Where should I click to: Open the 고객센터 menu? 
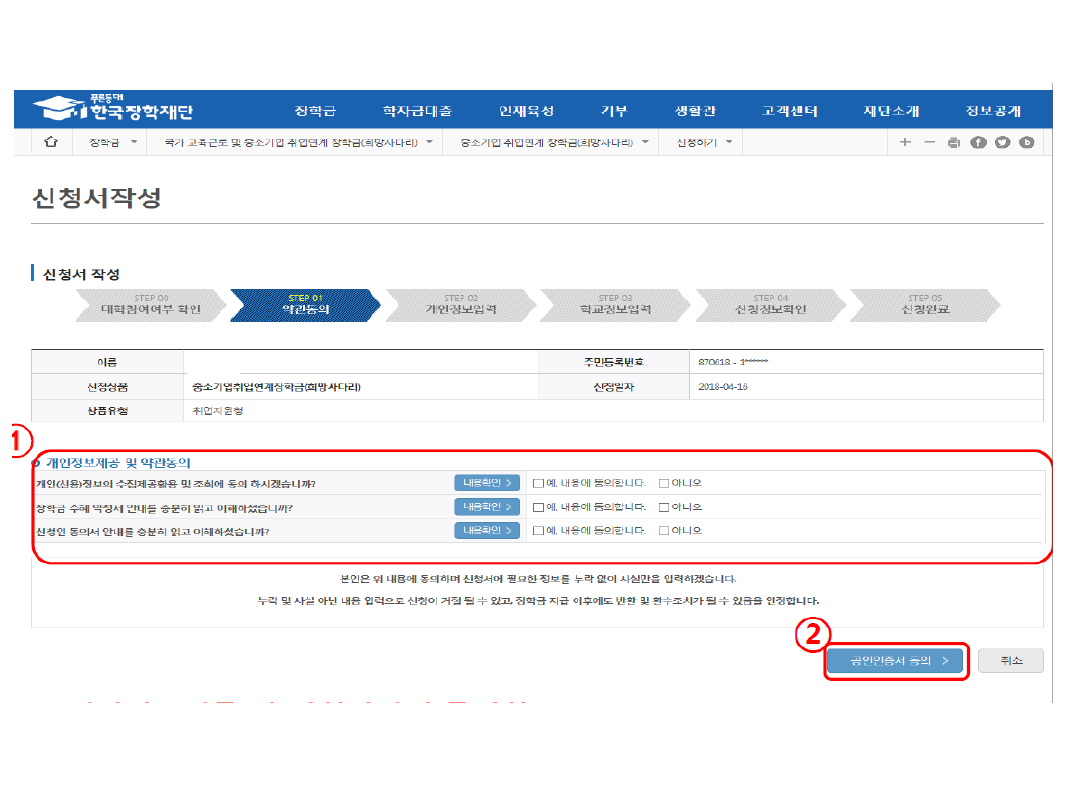click(x=790, y=111)
